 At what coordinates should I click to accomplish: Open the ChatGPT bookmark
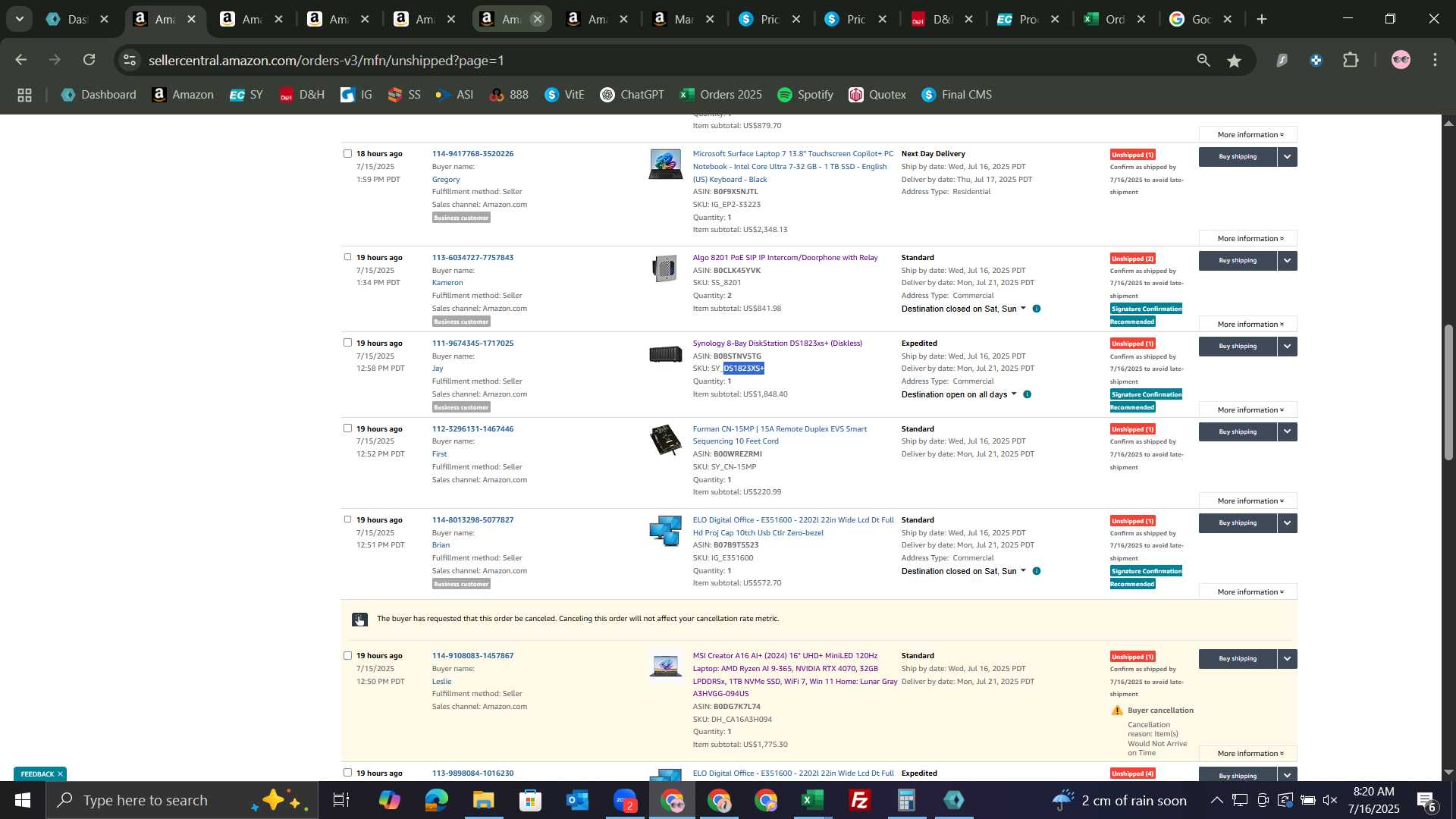point(632,95)
